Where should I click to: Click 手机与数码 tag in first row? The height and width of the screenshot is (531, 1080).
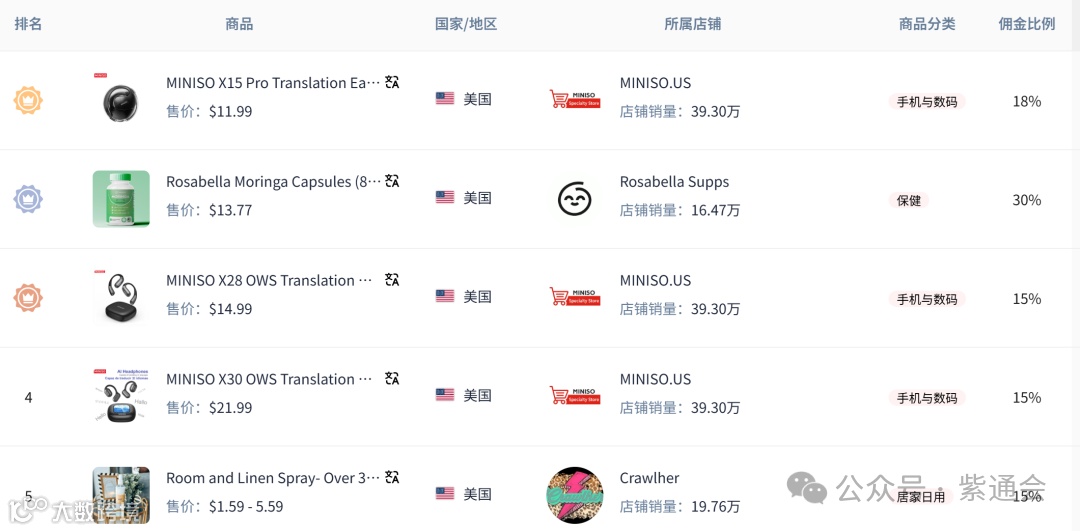click(x=927, y=102)
